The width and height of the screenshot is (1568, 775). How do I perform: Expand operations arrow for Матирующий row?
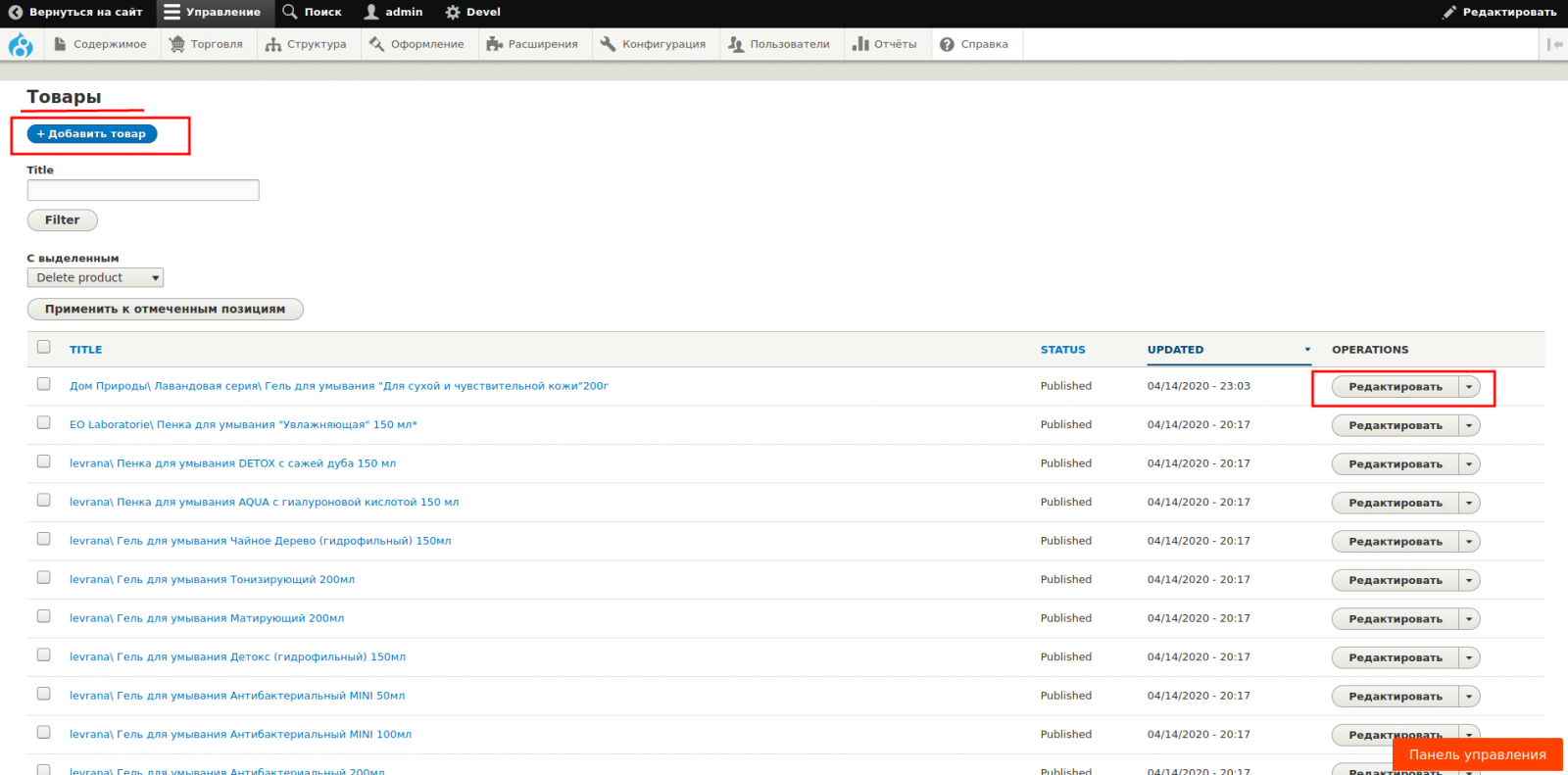[x=1469, y=619]
